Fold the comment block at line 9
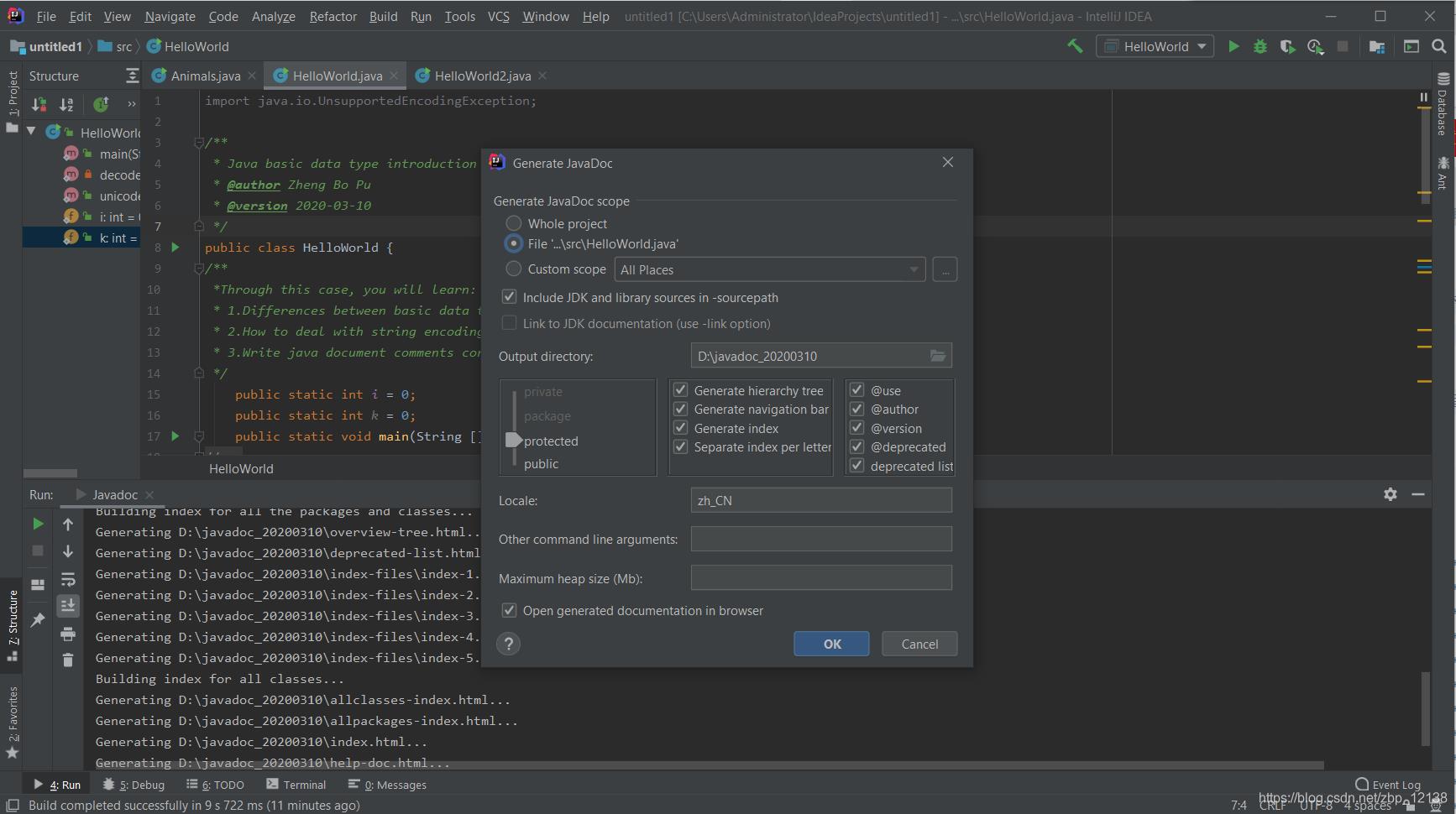This screenshot has width=1456, height=814. point(199,268)
